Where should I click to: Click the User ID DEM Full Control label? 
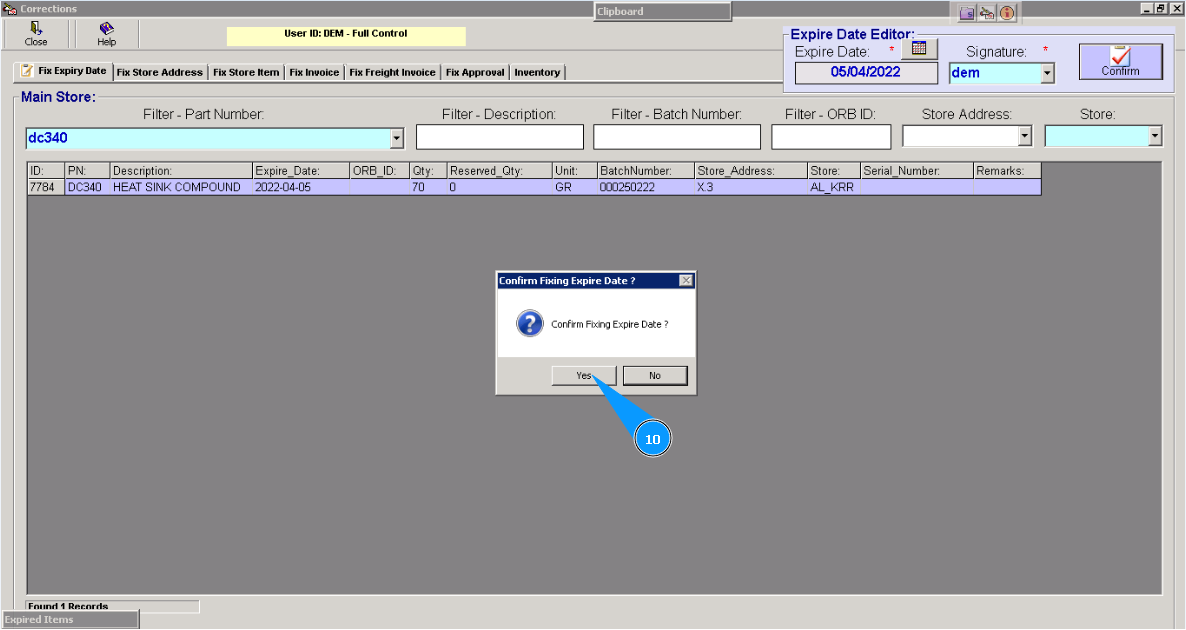pos(346,34)
